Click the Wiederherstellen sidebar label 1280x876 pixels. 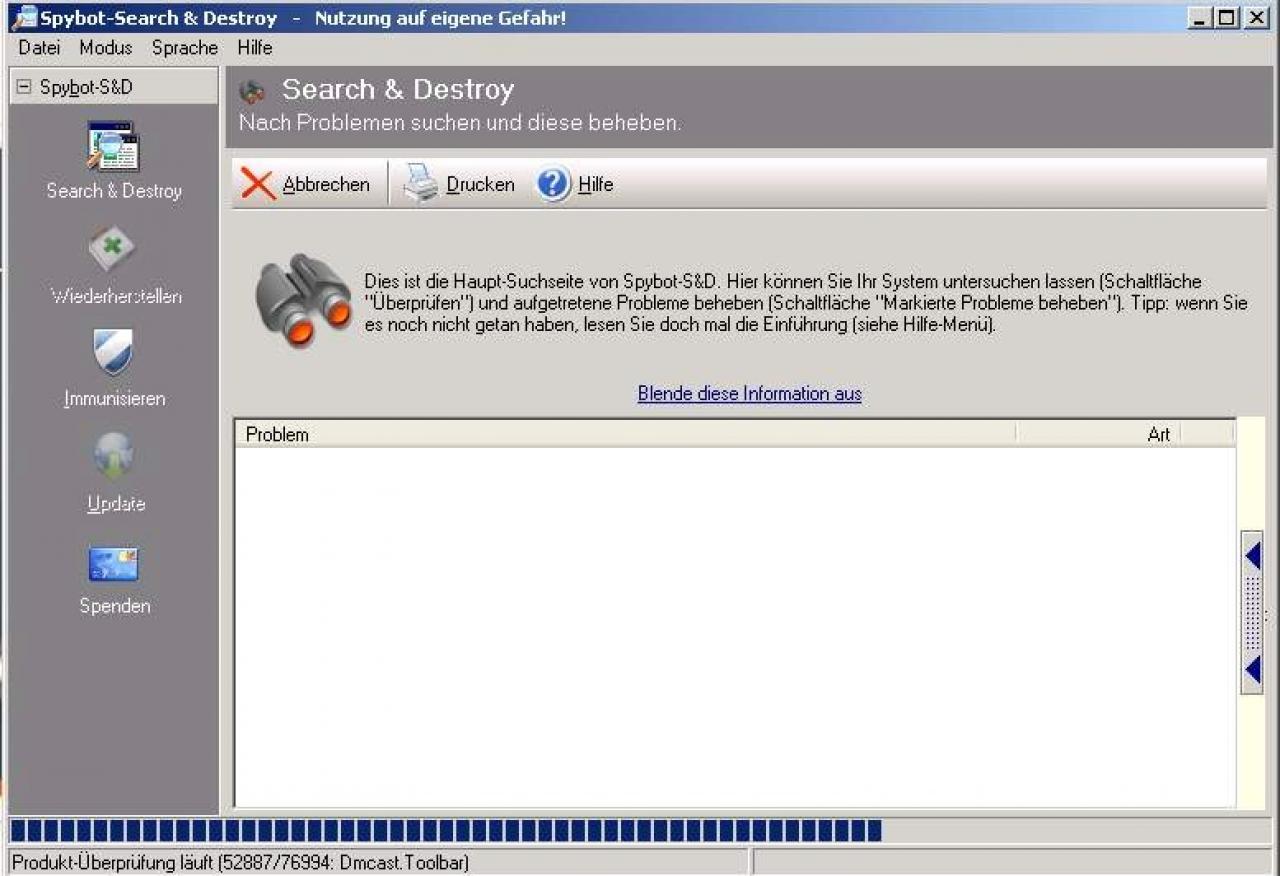tap(116, 297)
